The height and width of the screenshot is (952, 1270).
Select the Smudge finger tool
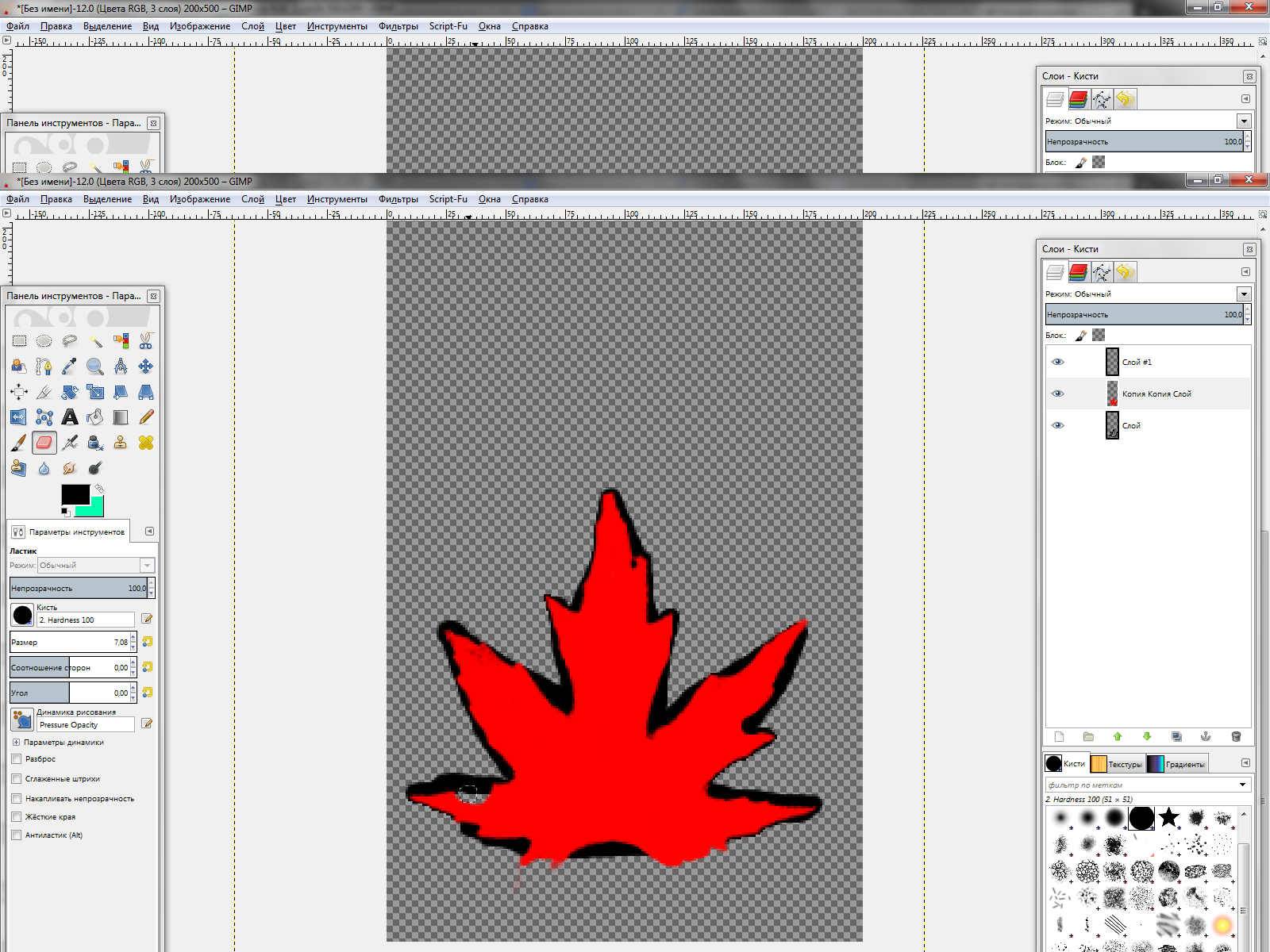tap(70, 468)
